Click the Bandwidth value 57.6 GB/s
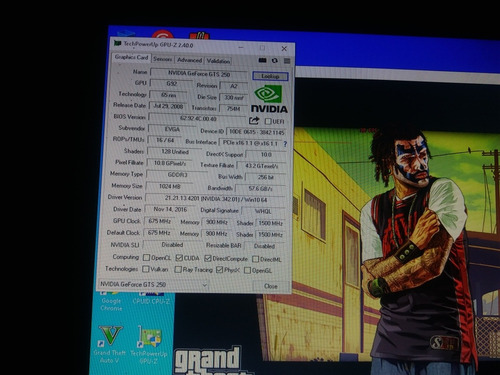Image resolution: width=500 pixels, height=375 pixels. [x=261, y=189]
